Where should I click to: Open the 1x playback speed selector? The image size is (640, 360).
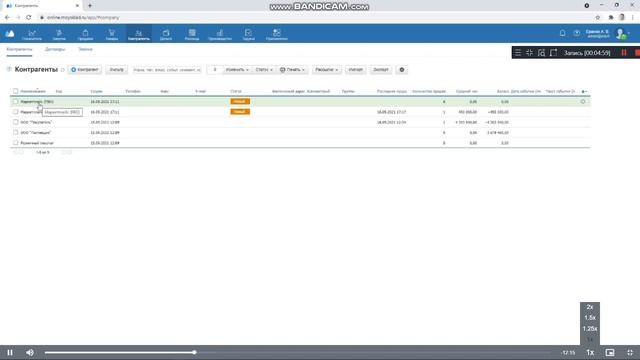590,352
